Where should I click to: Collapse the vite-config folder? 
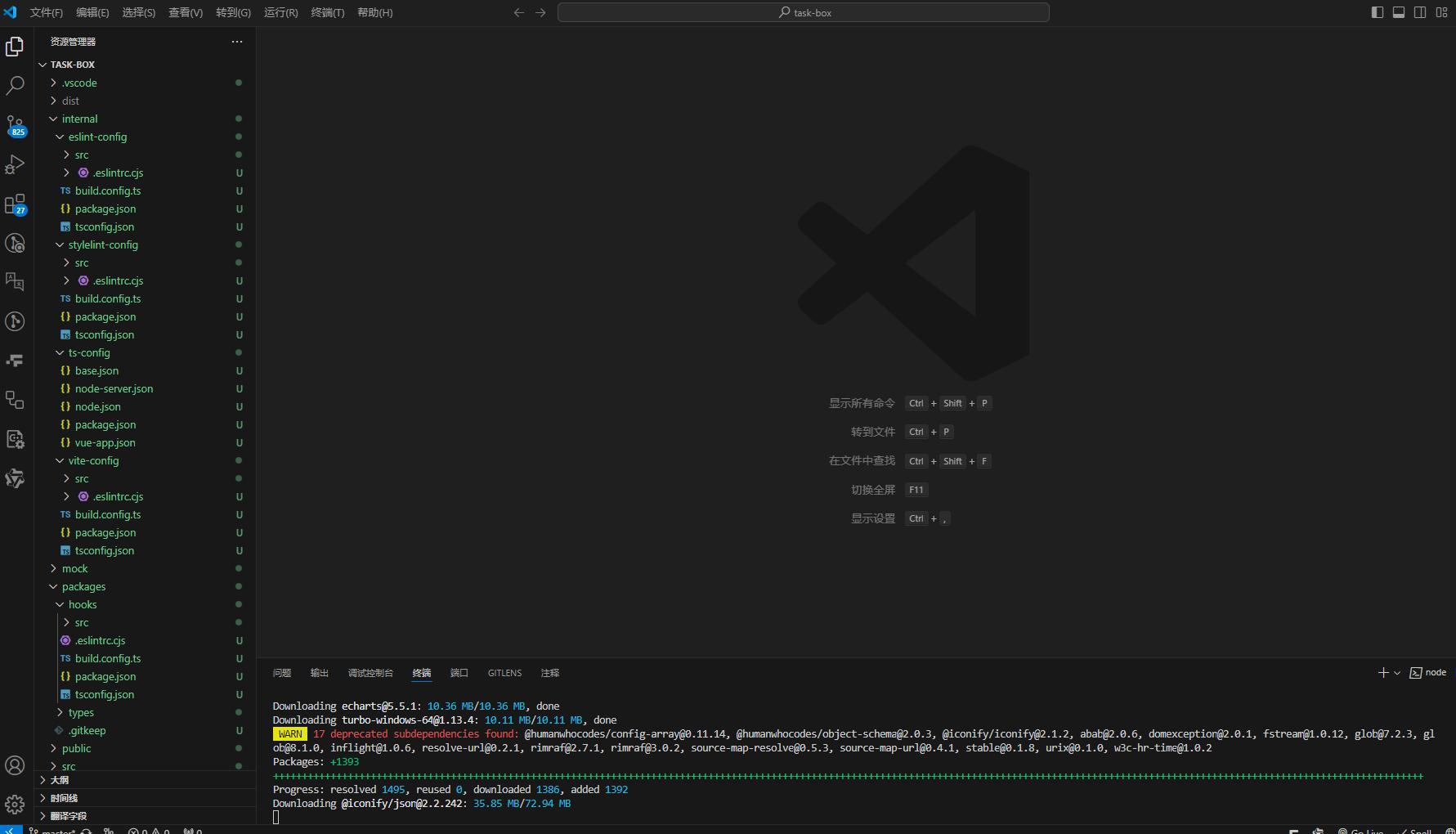(x=146, y=460)
